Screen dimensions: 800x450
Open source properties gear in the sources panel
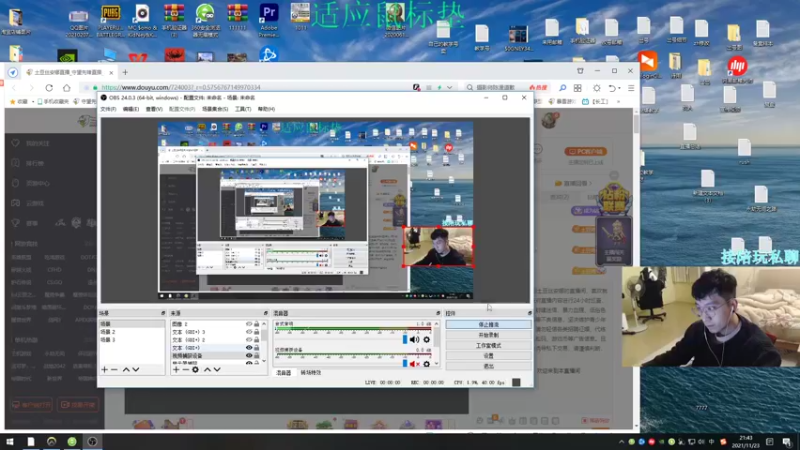[x=195, y=369]
